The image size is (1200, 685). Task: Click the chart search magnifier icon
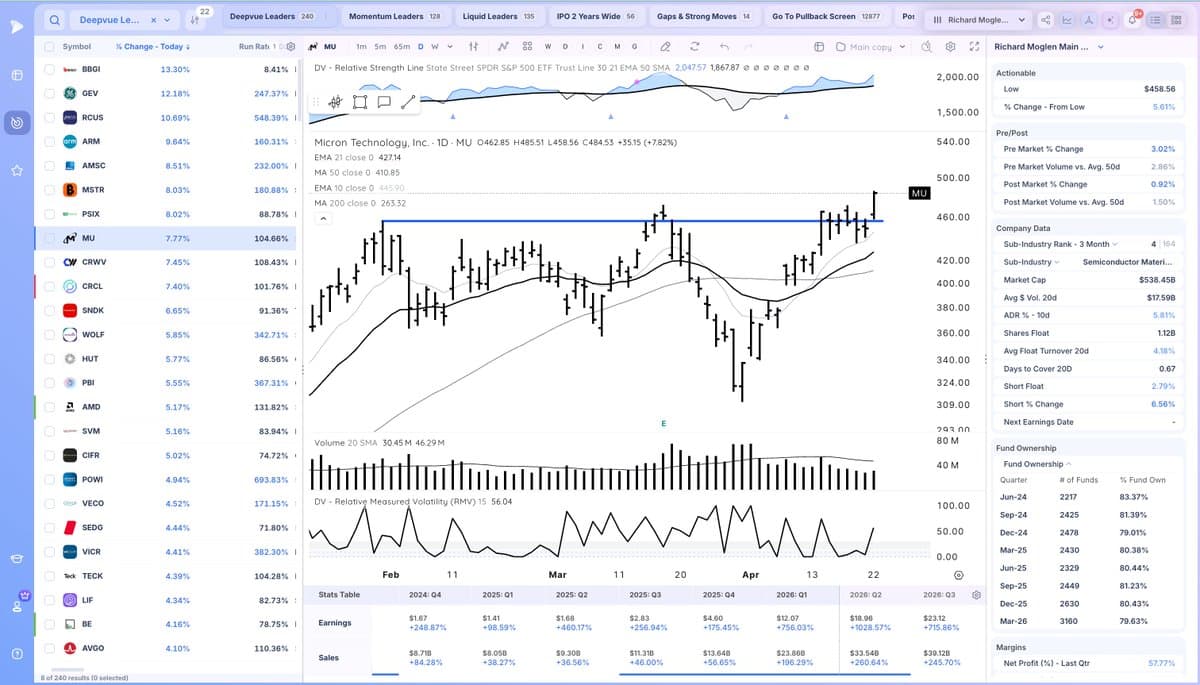point(926,46)
